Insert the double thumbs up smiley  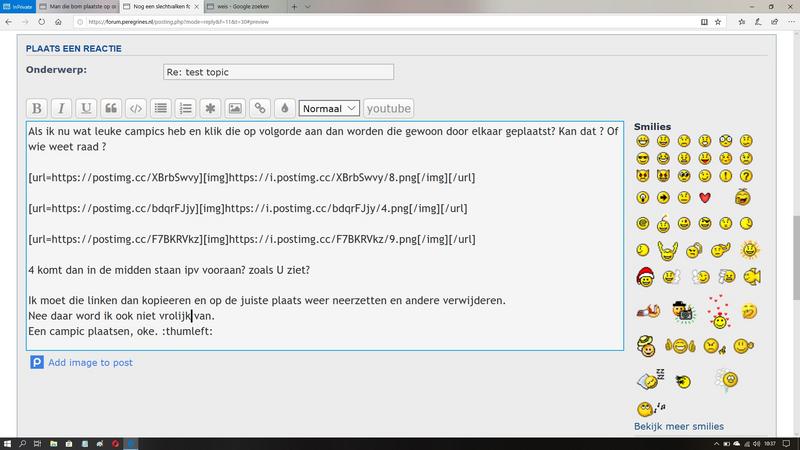pyautogui.click(x=680, y=346)
